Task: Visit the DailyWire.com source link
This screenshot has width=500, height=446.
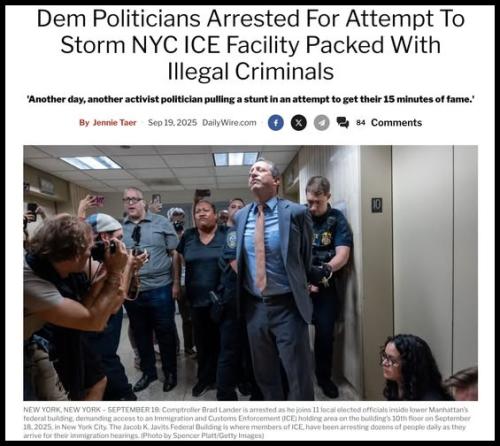Action: 229,123
